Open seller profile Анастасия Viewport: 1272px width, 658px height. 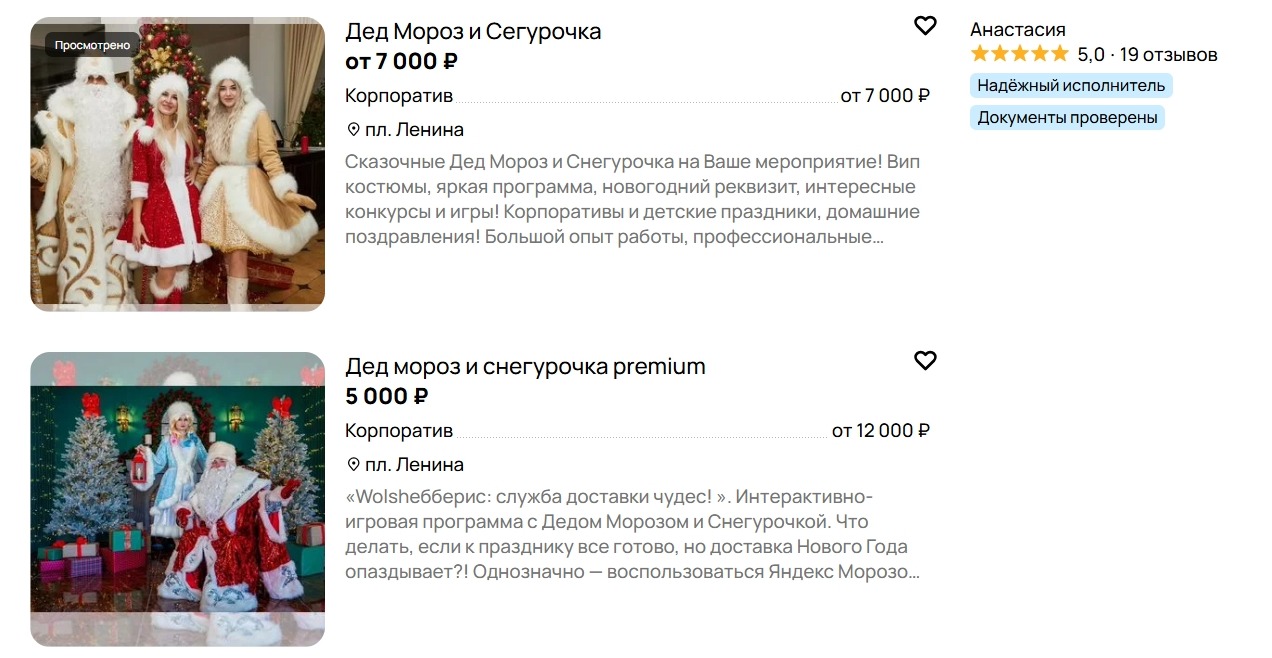(1018, 29)
